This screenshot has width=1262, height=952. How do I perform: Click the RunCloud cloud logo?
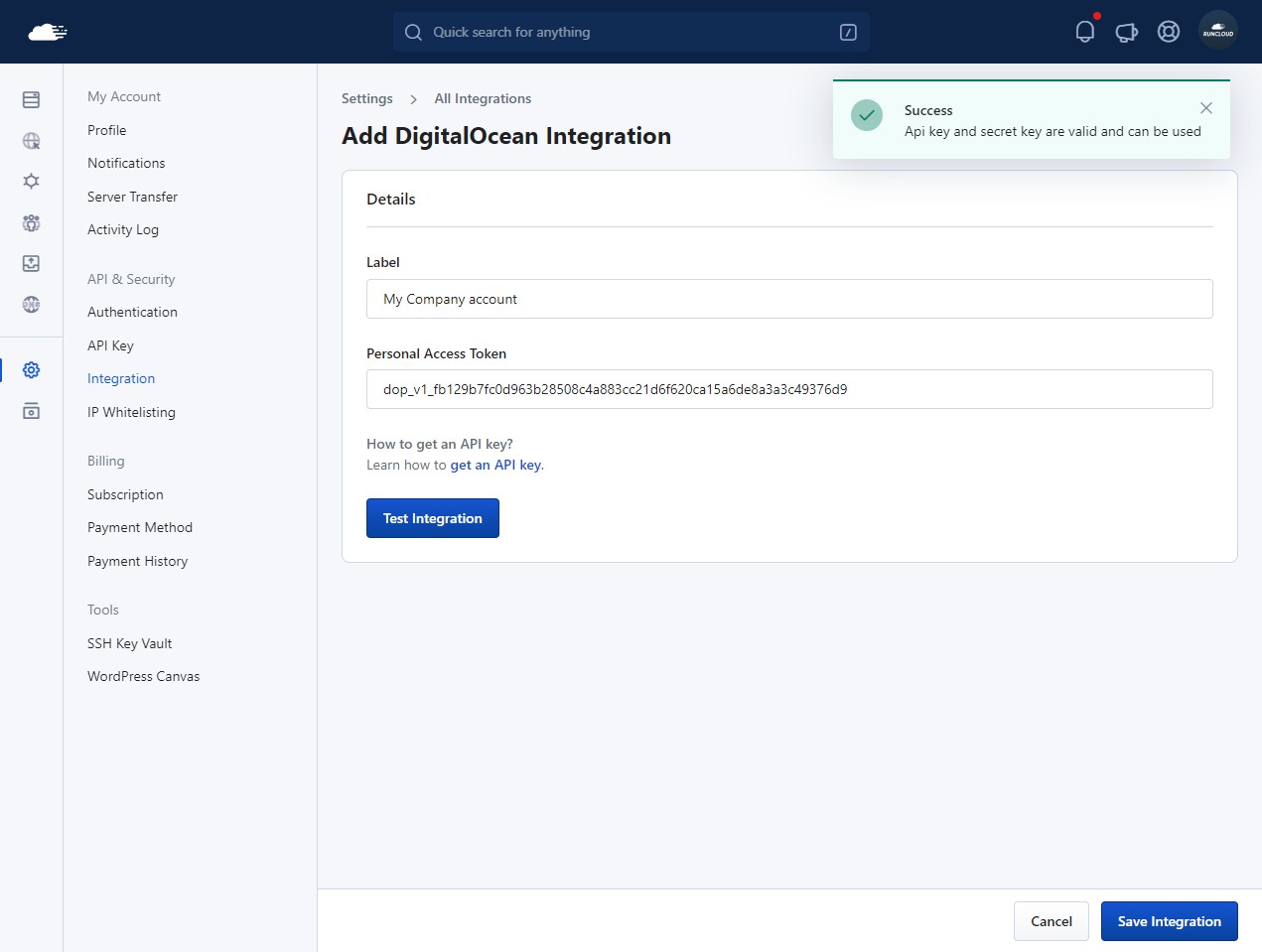pyautogui.click(x=48, y=32)
